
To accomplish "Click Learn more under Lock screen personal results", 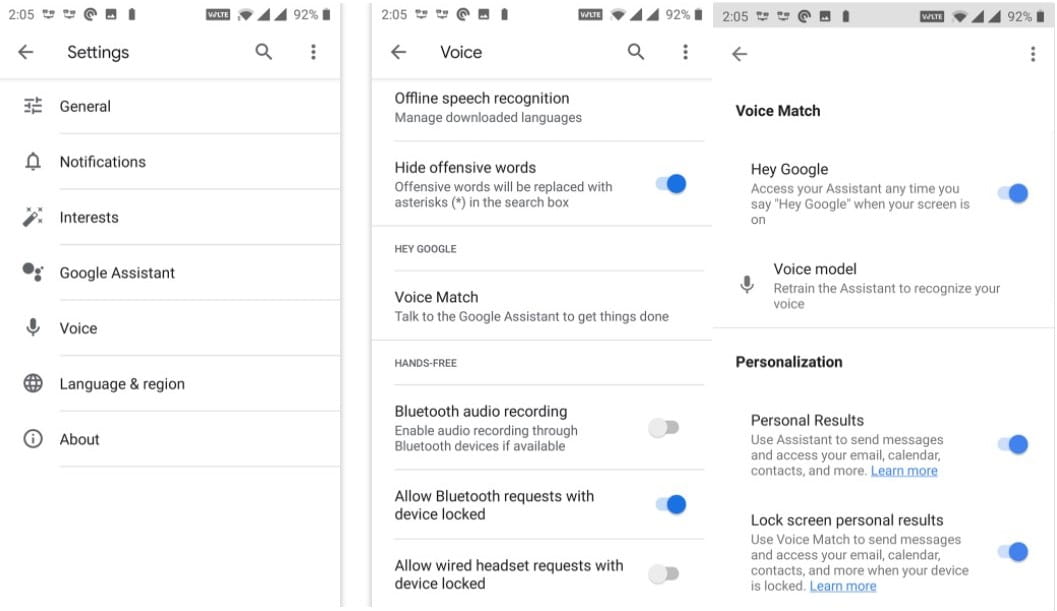I will [x=843, y=585].
